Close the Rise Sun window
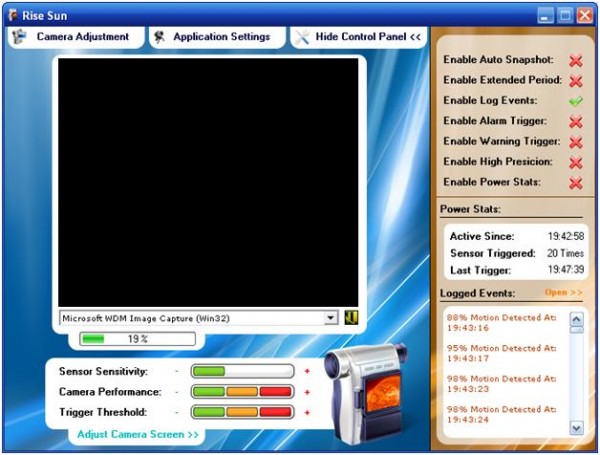 [585, 16]
